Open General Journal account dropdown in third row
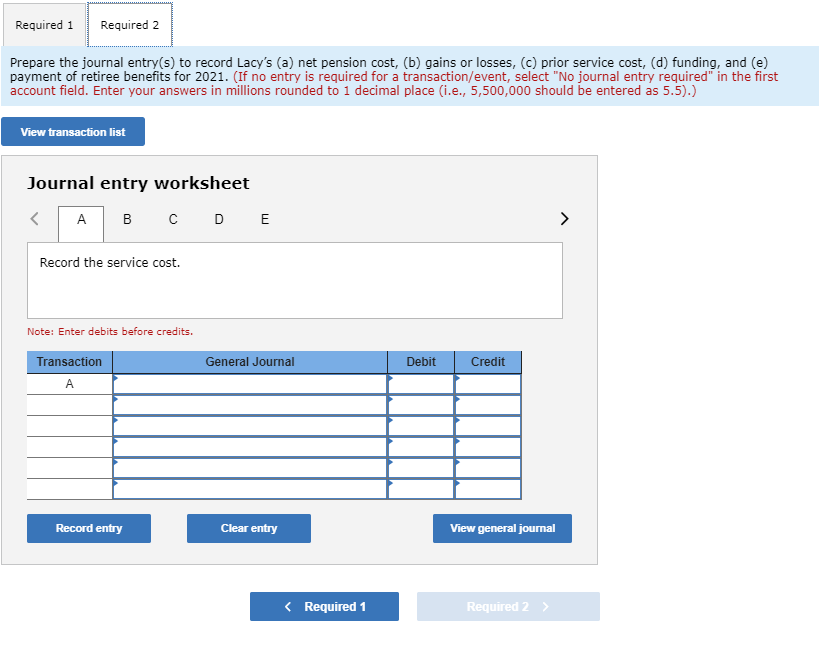Viewport: 819px width, 653px height. pyautogui.click(x=250, y=426)
